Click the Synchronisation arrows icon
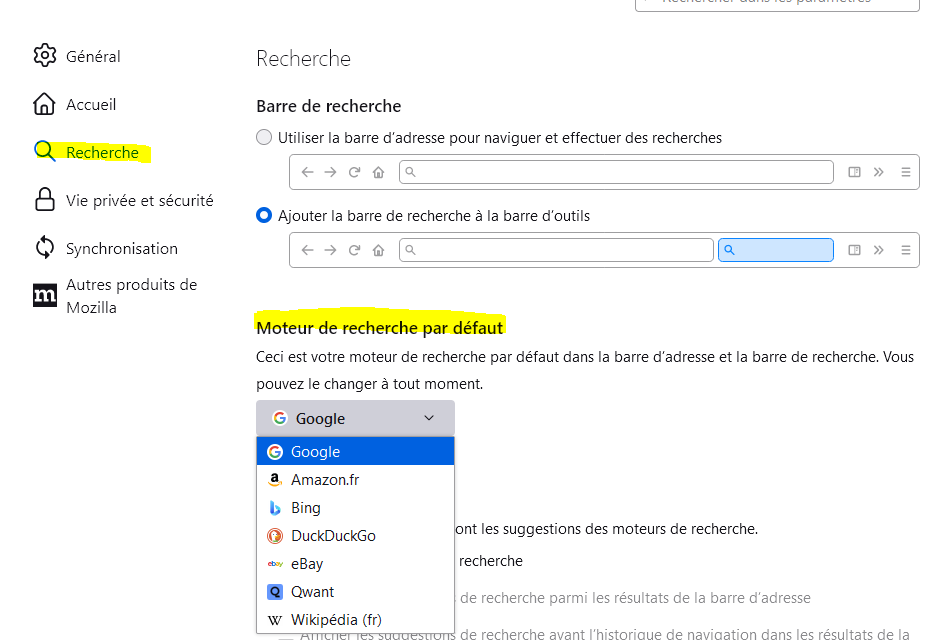 [x=45, y=247]
